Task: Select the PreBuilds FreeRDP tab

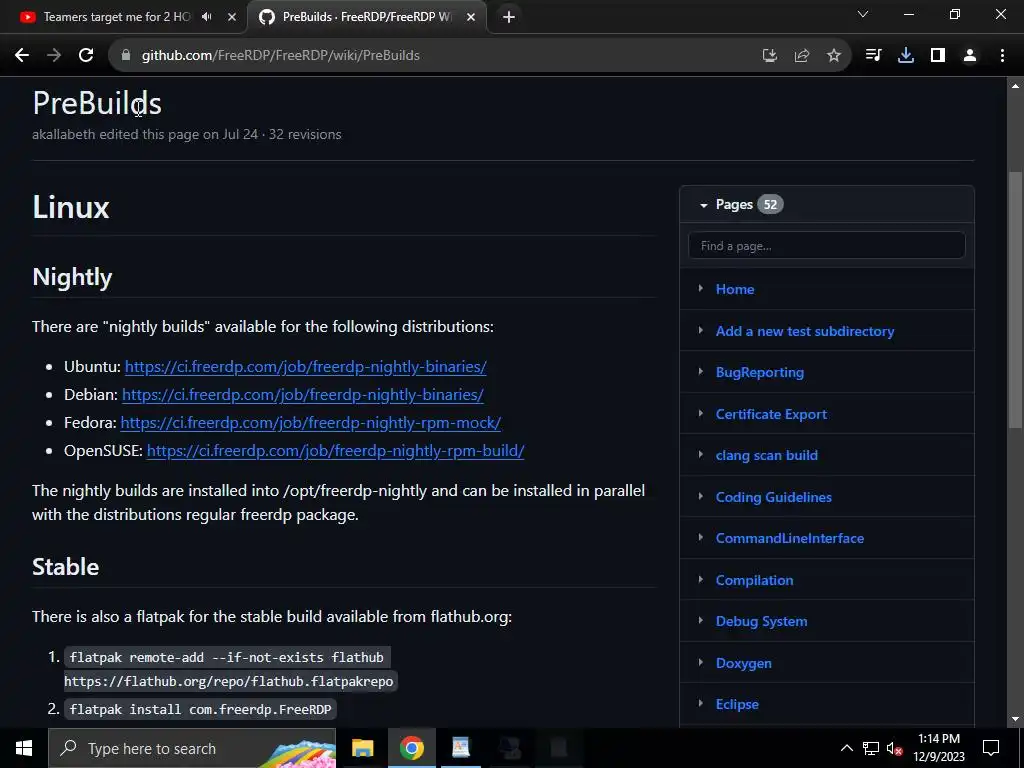Action: tap(366, 17)
